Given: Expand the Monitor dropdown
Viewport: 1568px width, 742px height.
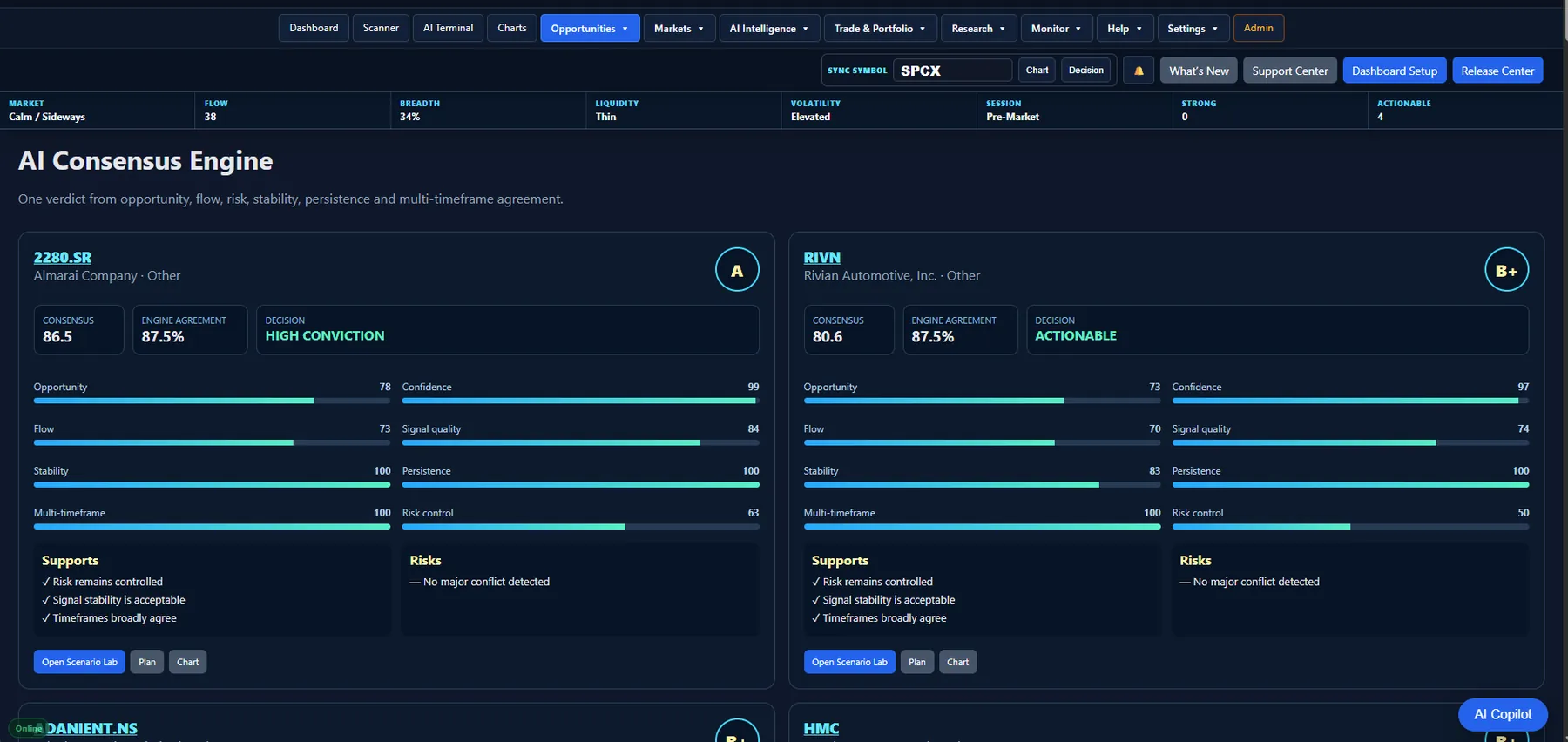Looking at the screenshot, I should click(x=1057, y=28).
